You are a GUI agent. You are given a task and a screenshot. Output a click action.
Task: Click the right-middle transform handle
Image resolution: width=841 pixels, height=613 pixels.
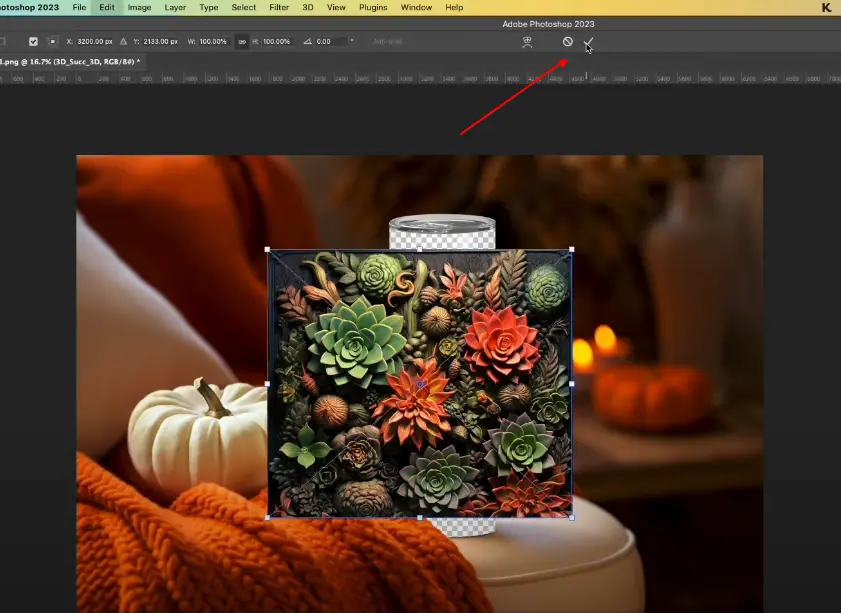571,383
